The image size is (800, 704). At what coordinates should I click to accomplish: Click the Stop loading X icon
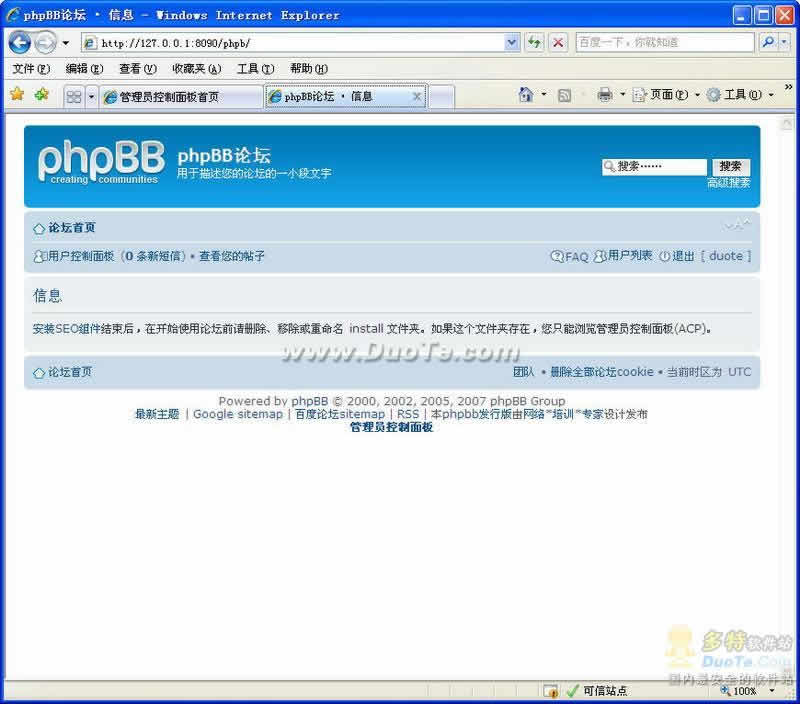[x=558, y=43]
